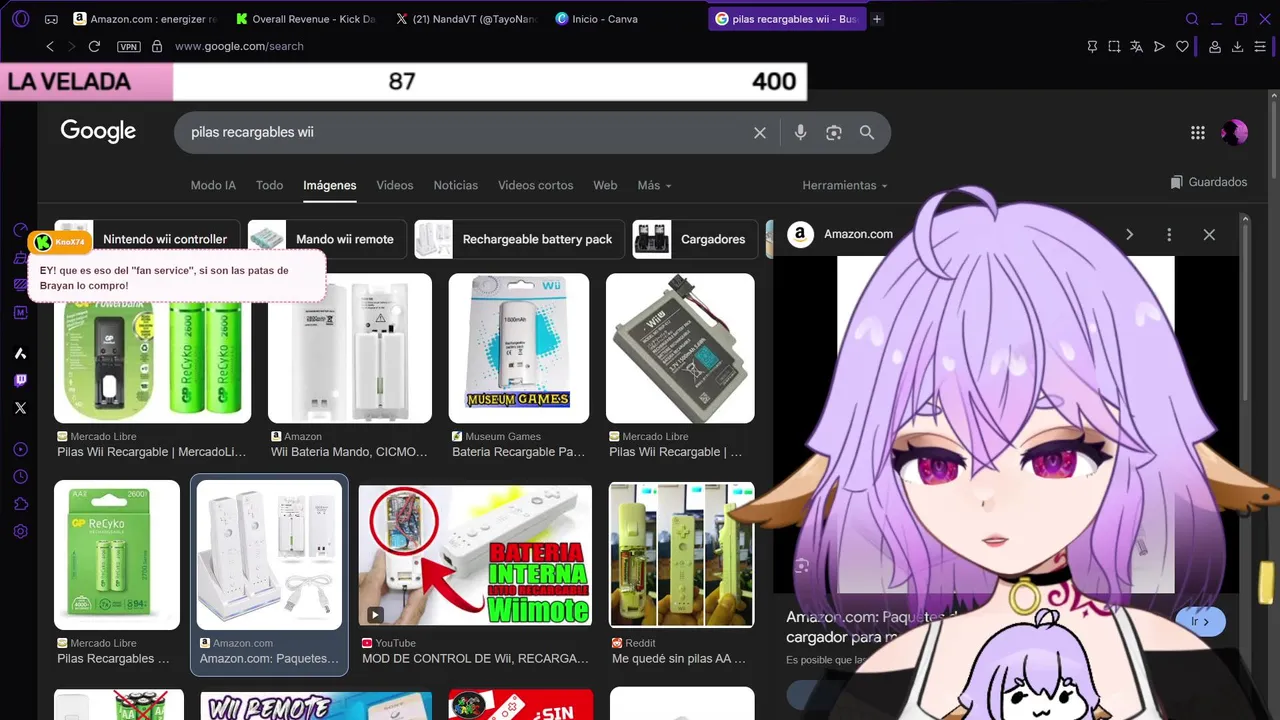The height and width of the screenshot is (720, 1280).
Task: Open the translate page icon
Action: pyautogui.click(x=1137, y=46)
